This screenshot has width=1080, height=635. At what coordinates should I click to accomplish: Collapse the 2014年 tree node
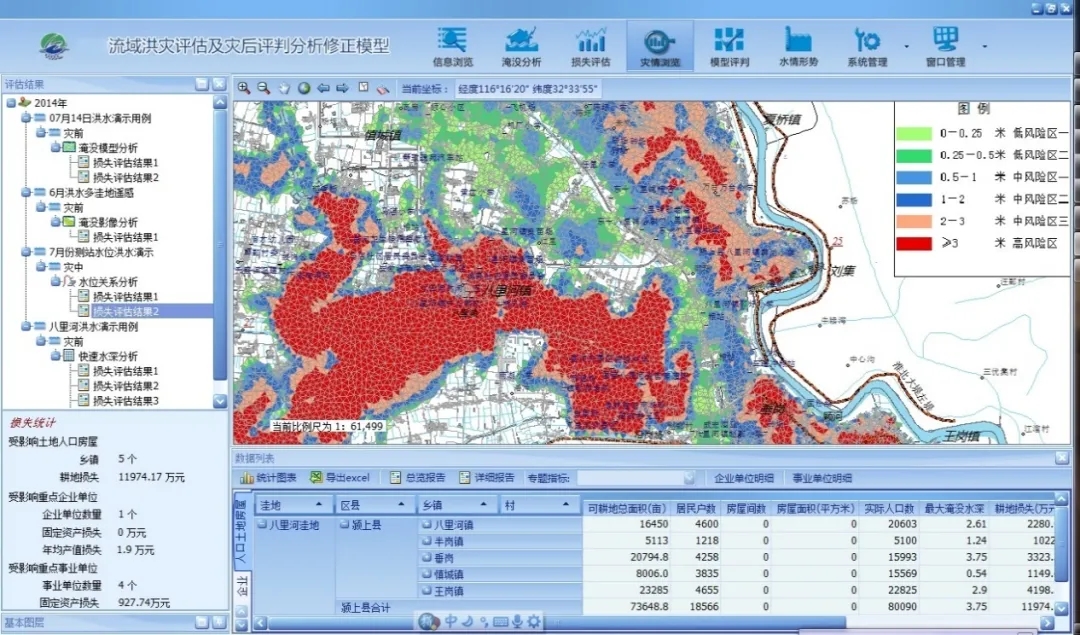click(11, 103)
